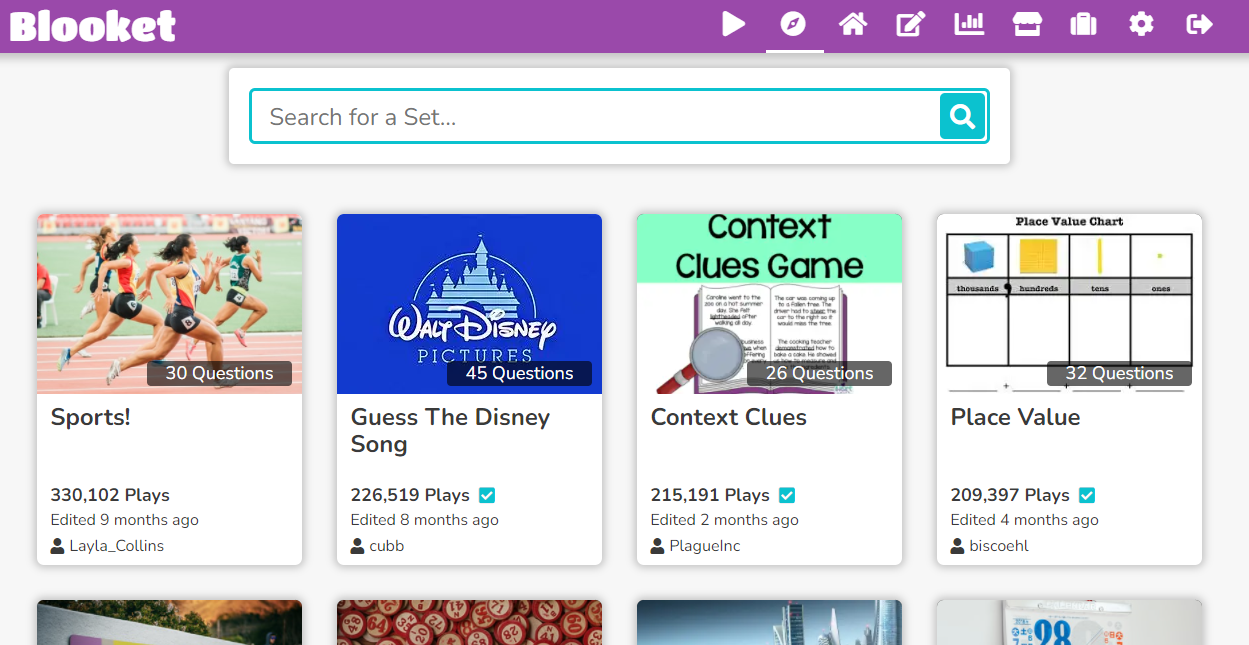The image size is (1249, 645).
Task: Click the 26 Questions badge
Action: tap(819, 373)
